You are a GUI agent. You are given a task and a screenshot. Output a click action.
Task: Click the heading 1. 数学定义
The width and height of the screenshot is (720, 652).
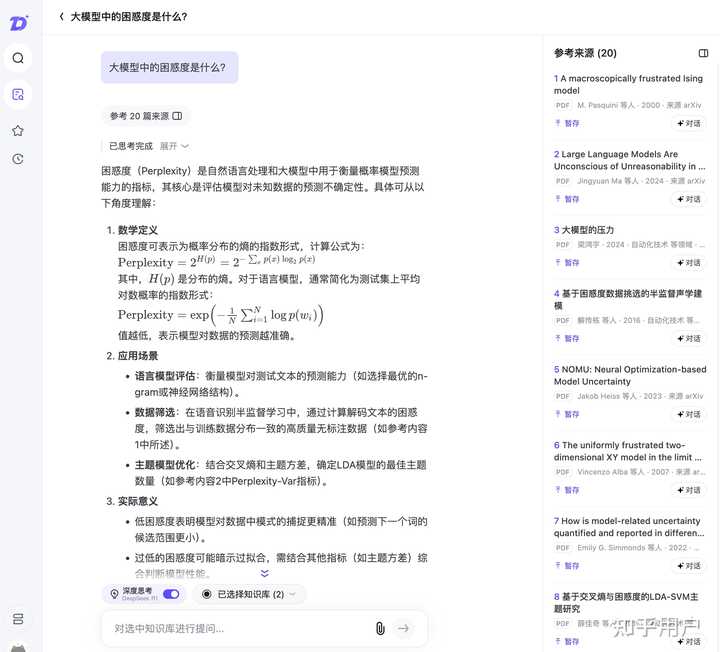click(132, 230)
